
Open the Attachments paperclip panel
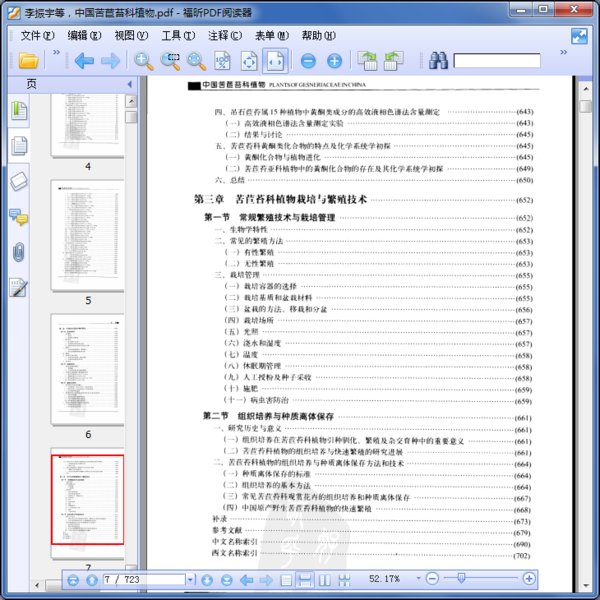point(19,252)
